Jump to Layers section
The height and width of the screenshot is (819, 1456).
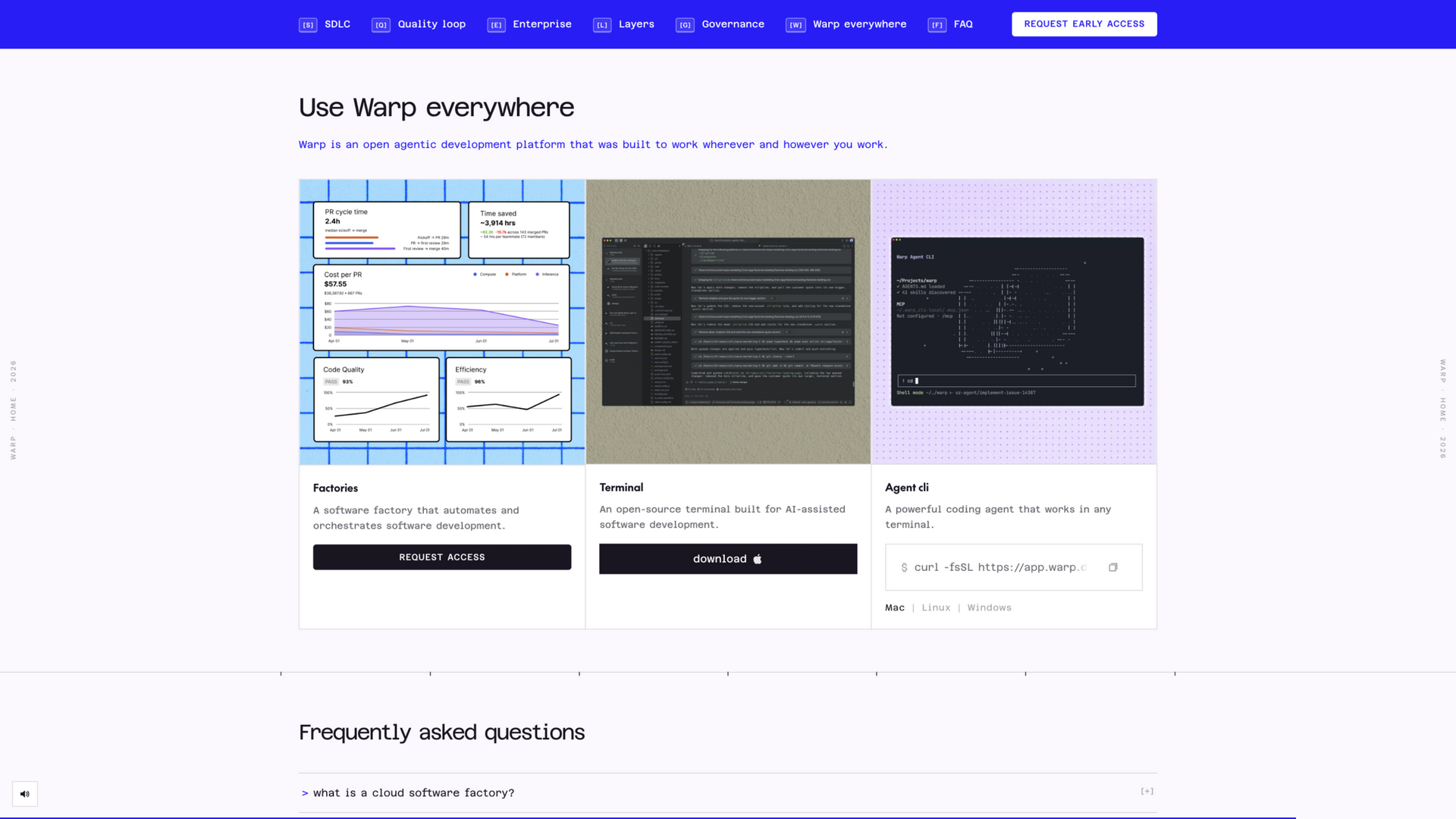(636, 24)
